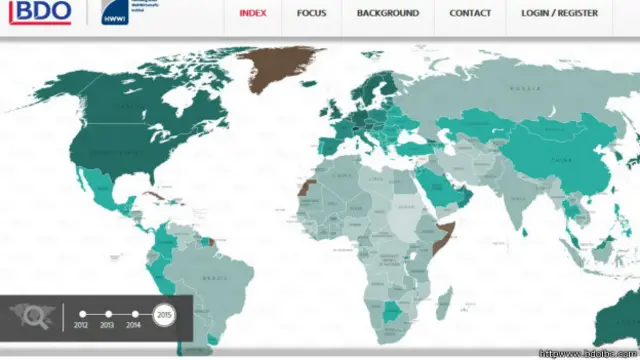The height and width of the screenshot is (360, 640).
Task: Click Somalia on the map
Action: click(x=443, y=239)
